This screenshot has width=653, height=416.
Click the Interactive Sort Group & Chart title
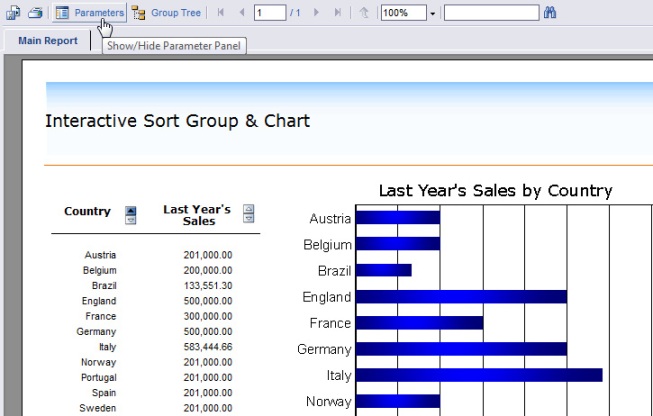(x=177, y=121)
